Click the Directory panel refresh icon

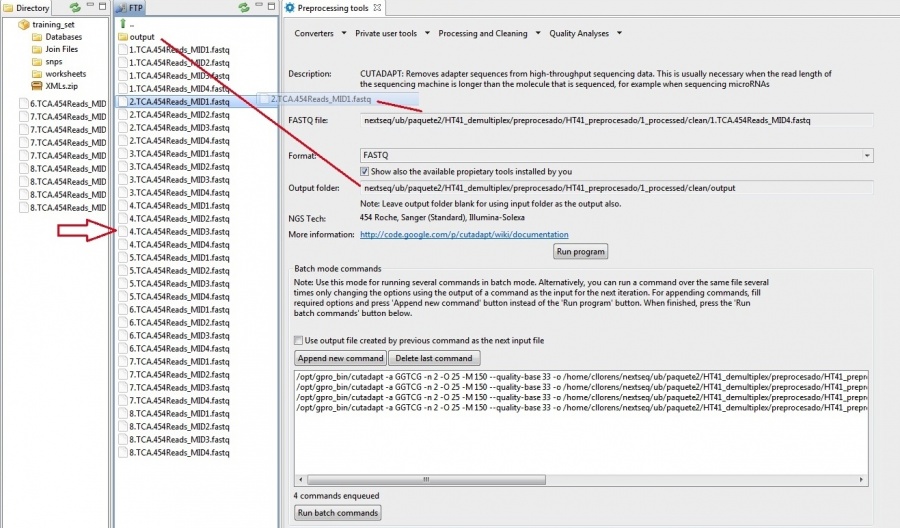tap(74, 8)
